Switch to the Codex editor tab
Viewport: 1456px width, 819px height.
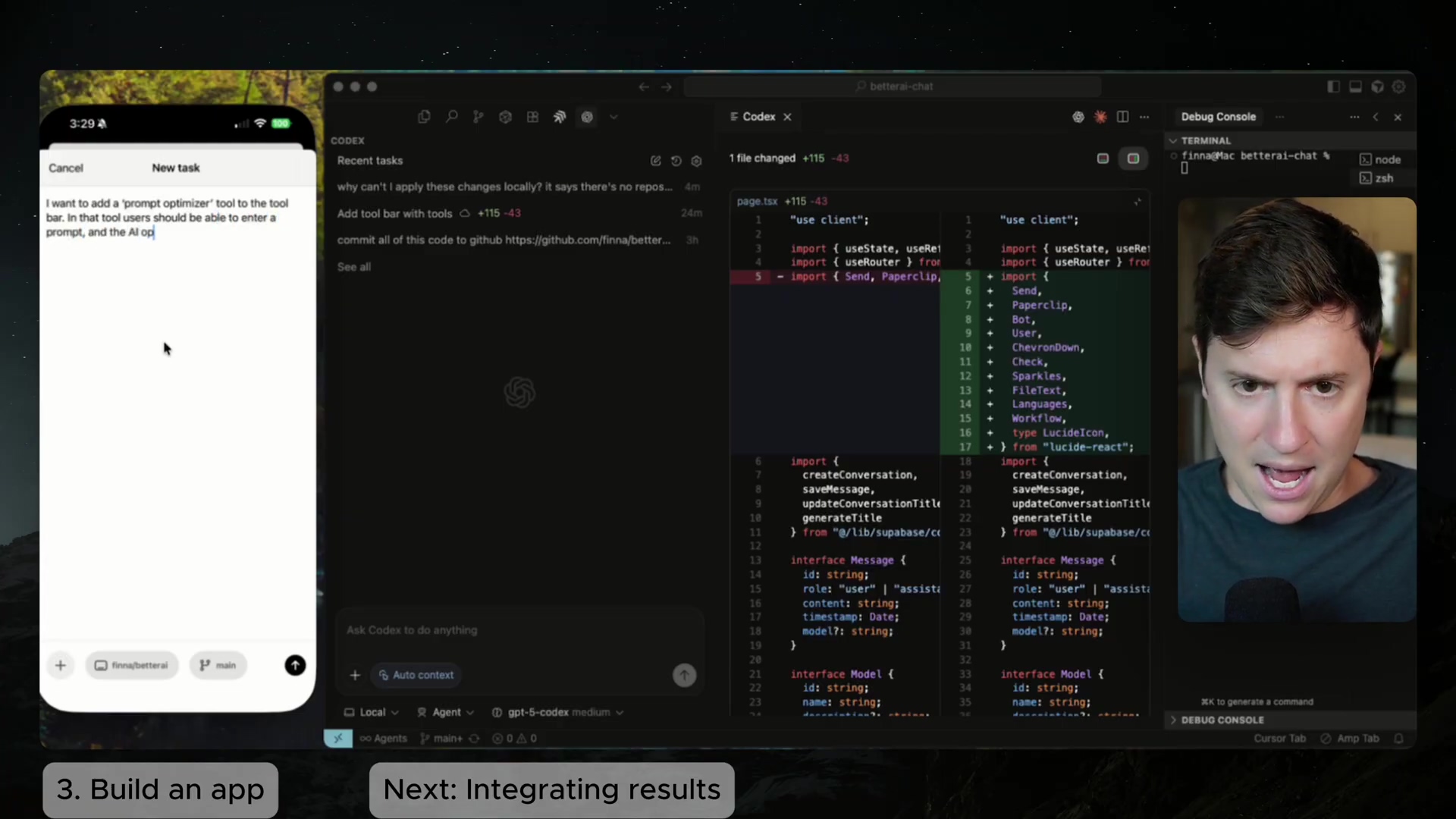point(758,117)
